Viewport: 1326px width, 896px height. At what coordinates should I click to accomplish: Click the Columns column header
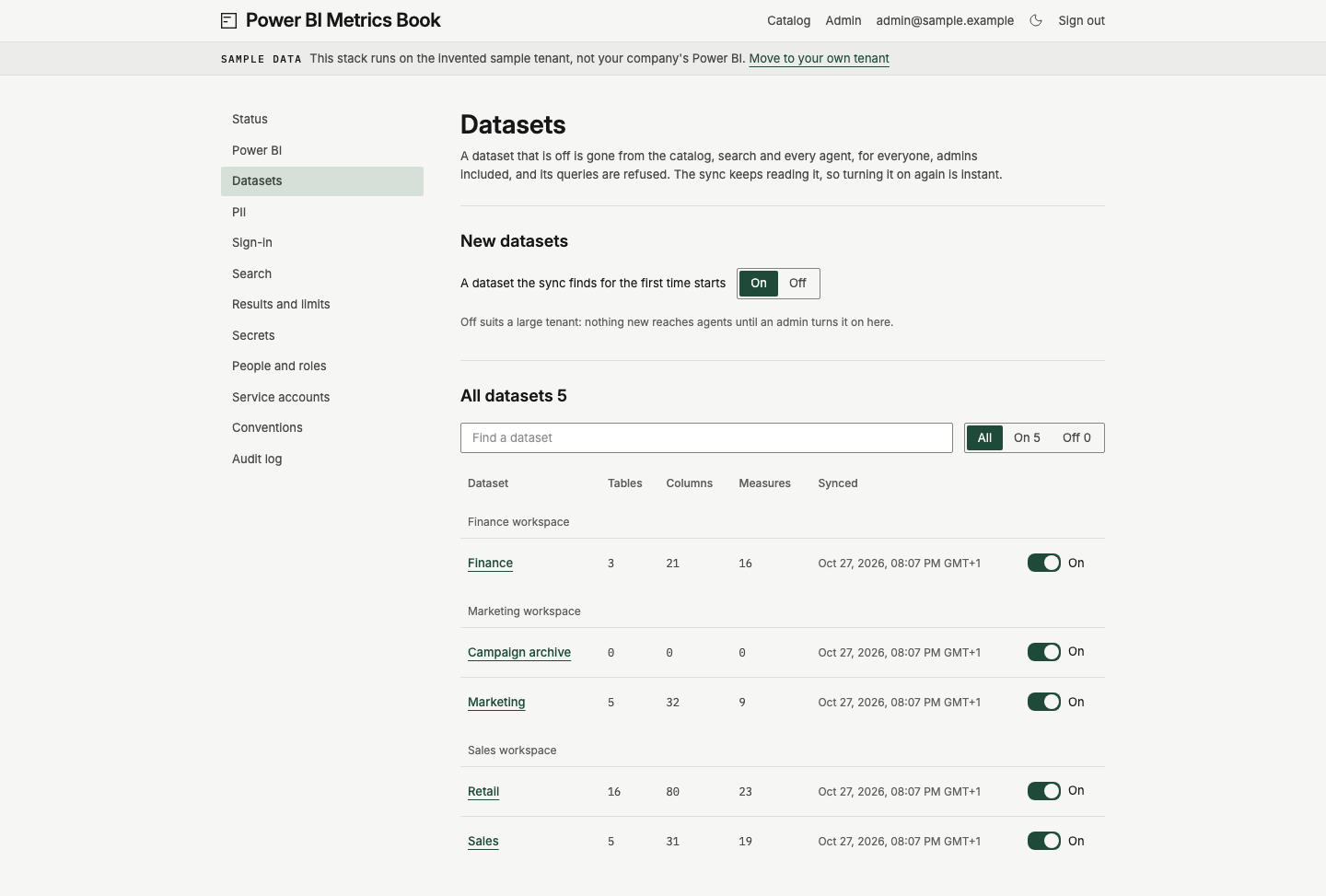[x=690, y=483]
